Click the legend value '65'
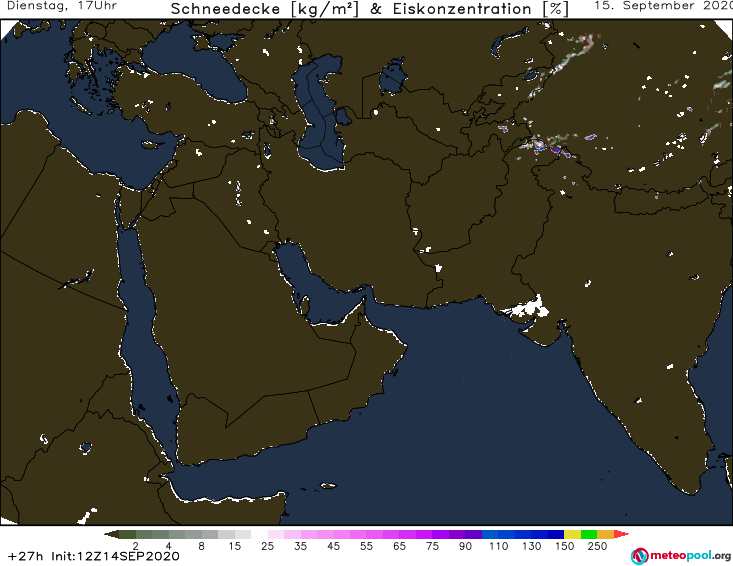Viewport: 733px width, 566px height. [x=399, y=546]
